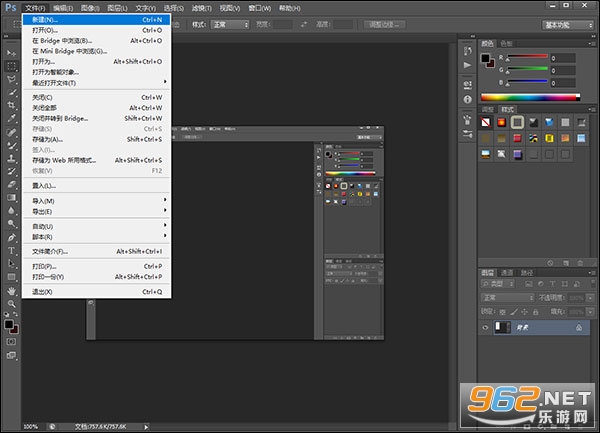Change screen mode toolbox button

coord(11,355)
